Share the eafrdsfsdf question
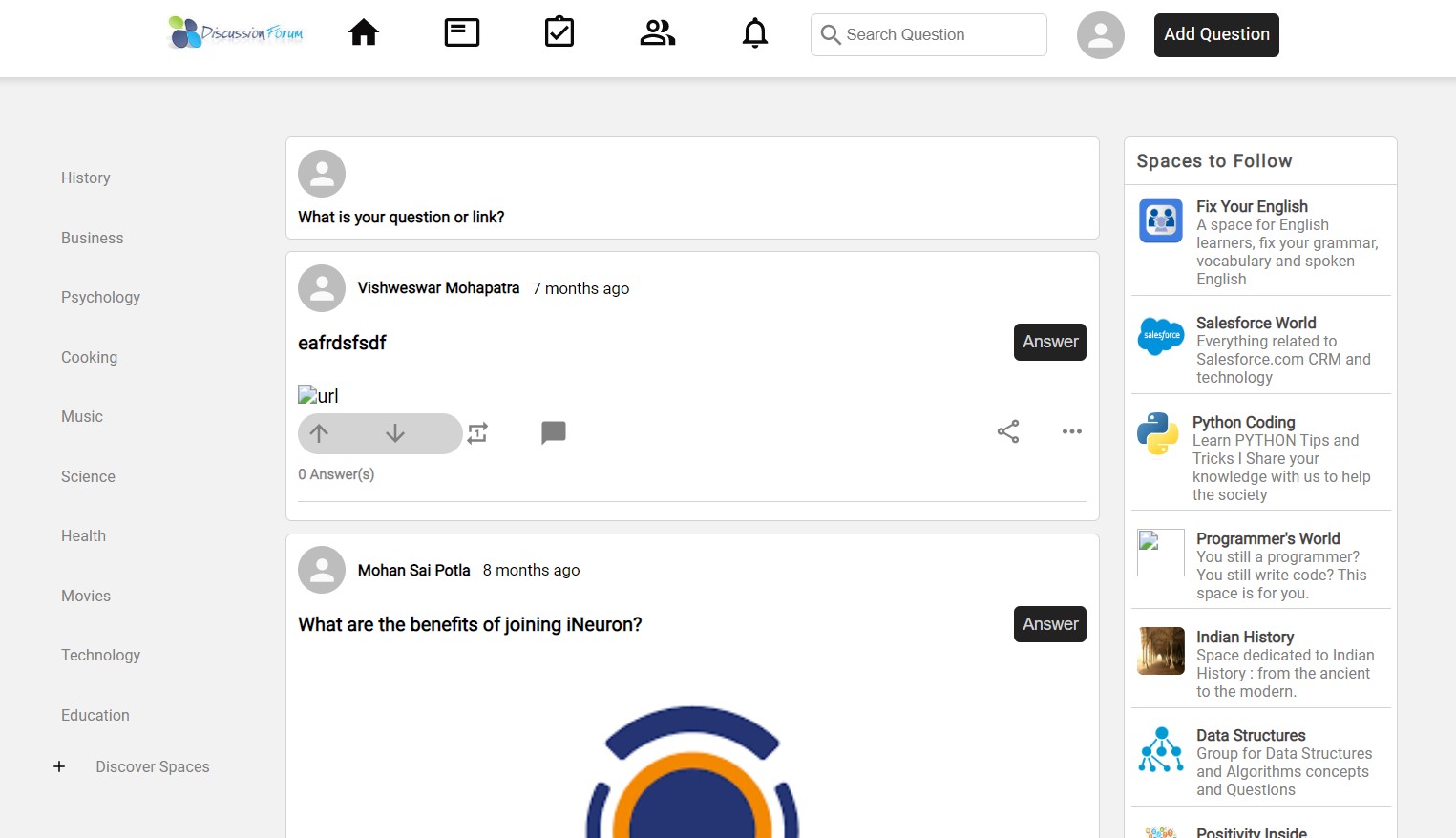The height and width of the screenshot is (838, 1456). tap(1008, 431)
